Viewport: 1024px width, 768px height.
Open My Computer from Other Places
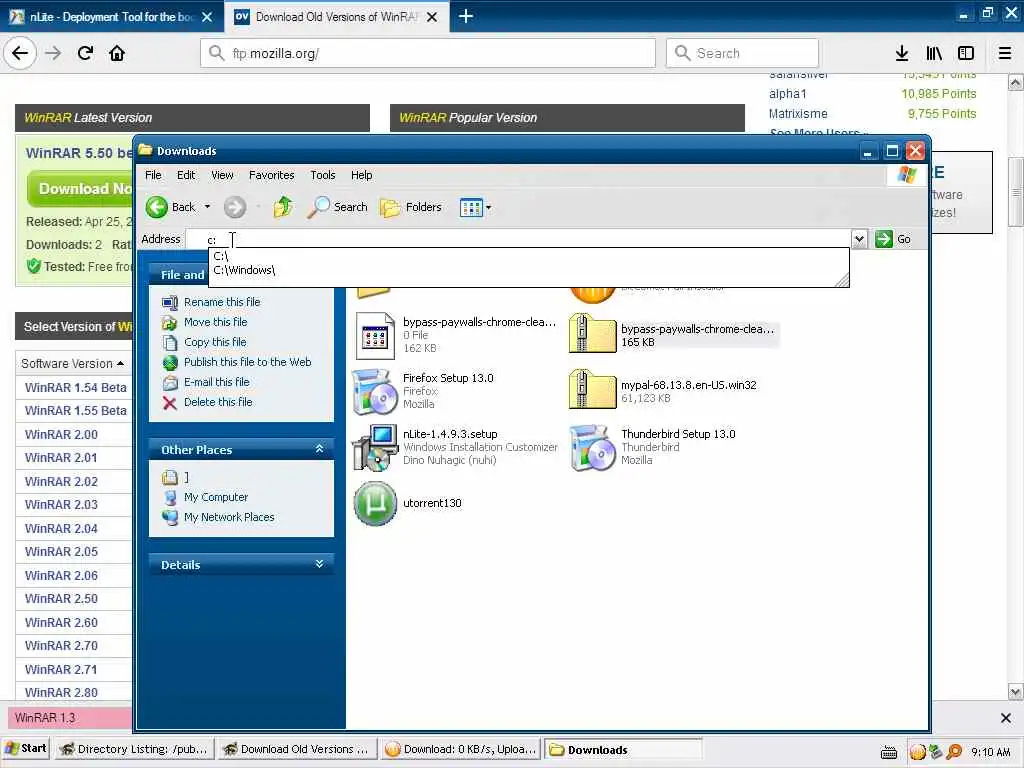coord(216,497)
